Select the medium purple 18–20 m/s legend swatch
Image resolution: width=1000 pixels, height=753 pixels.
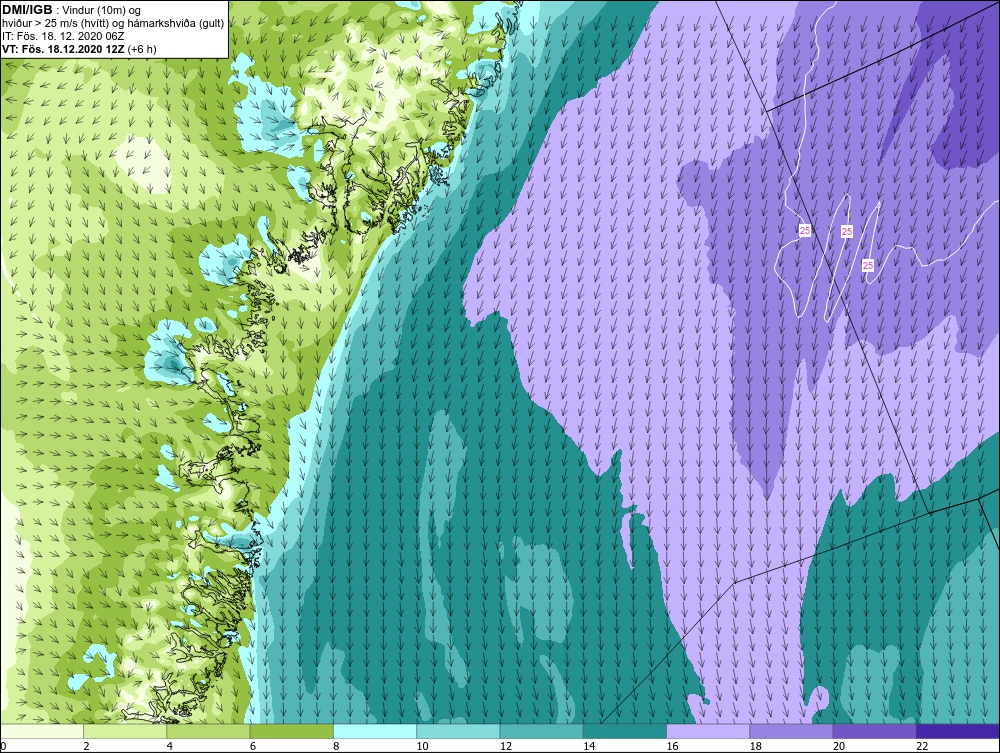(791, 731)
